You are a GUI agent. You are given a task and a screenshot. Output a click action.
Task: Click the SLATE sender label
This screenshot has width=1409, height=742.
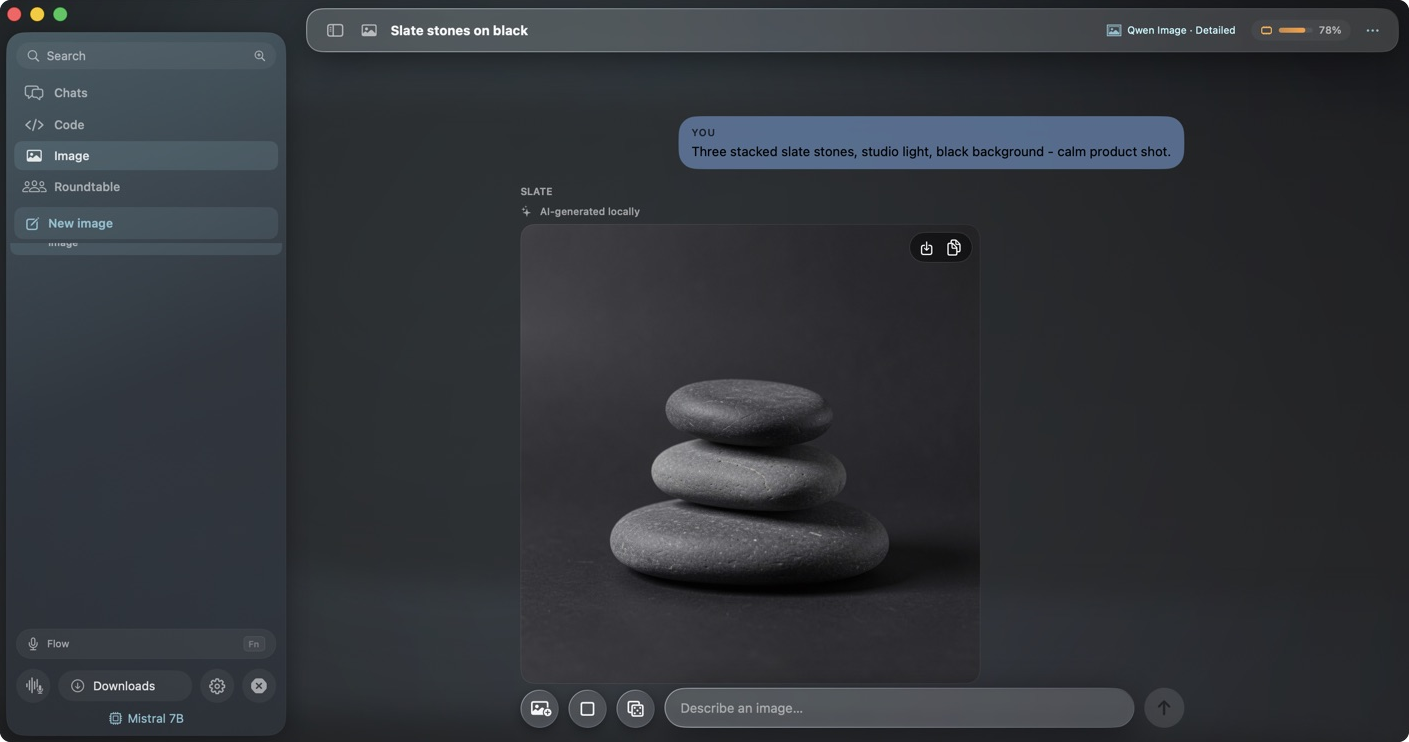pos(536,192)
